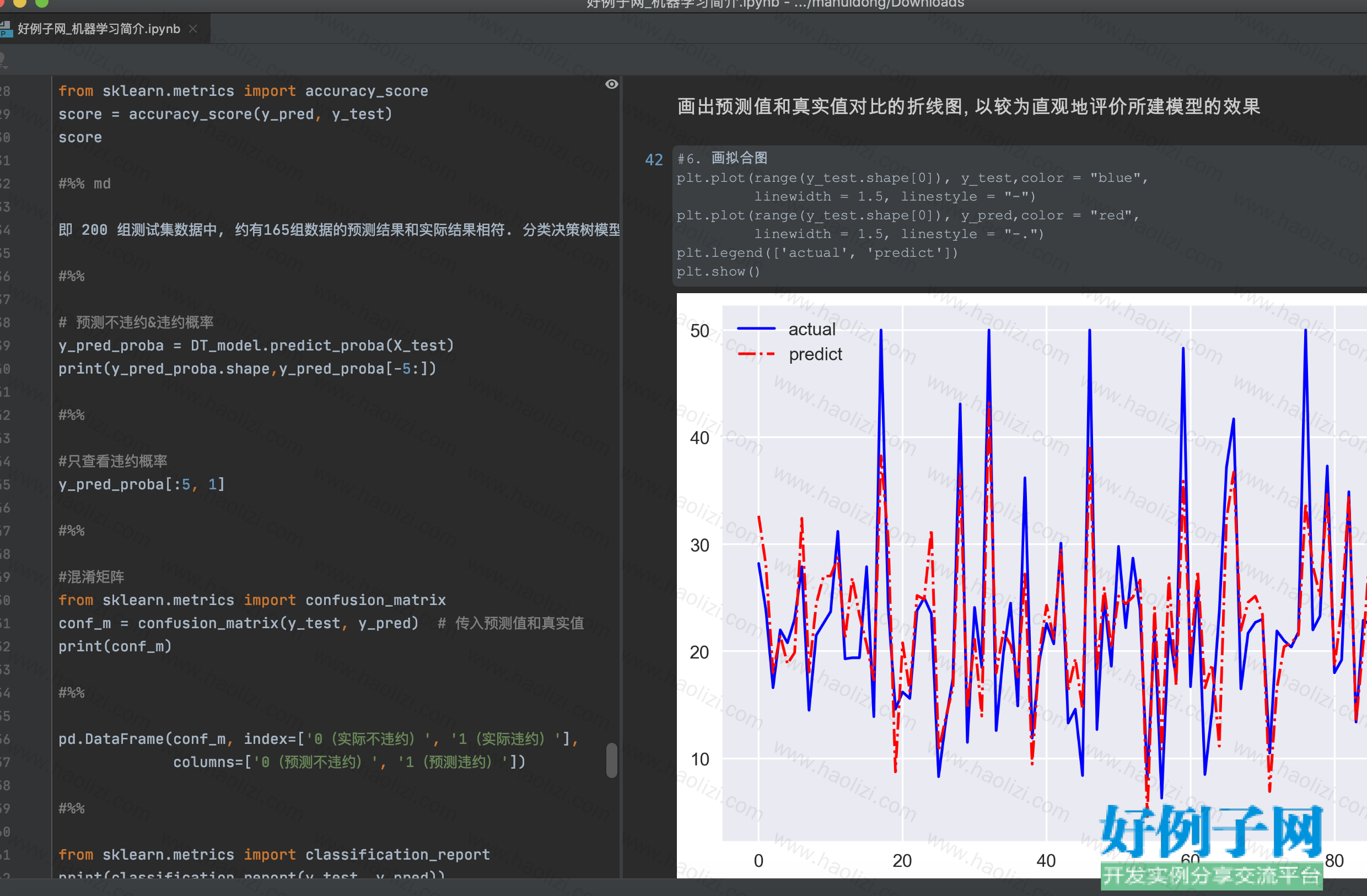Screen dimensions: 1367x896
Task: Click x-axis tick label 40
Action: (1046, 860)
